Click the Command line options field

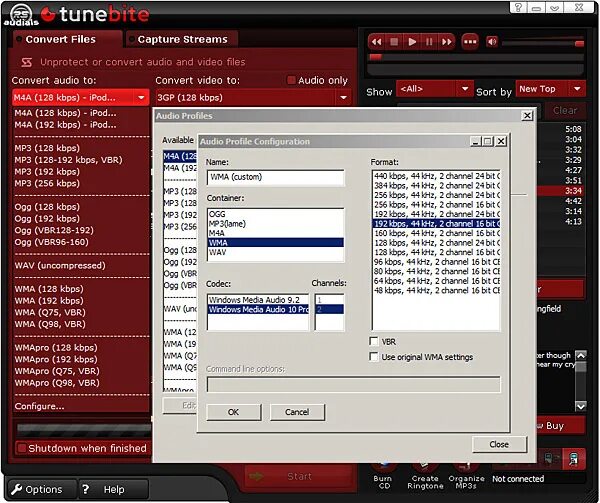(x=354, y=385)
